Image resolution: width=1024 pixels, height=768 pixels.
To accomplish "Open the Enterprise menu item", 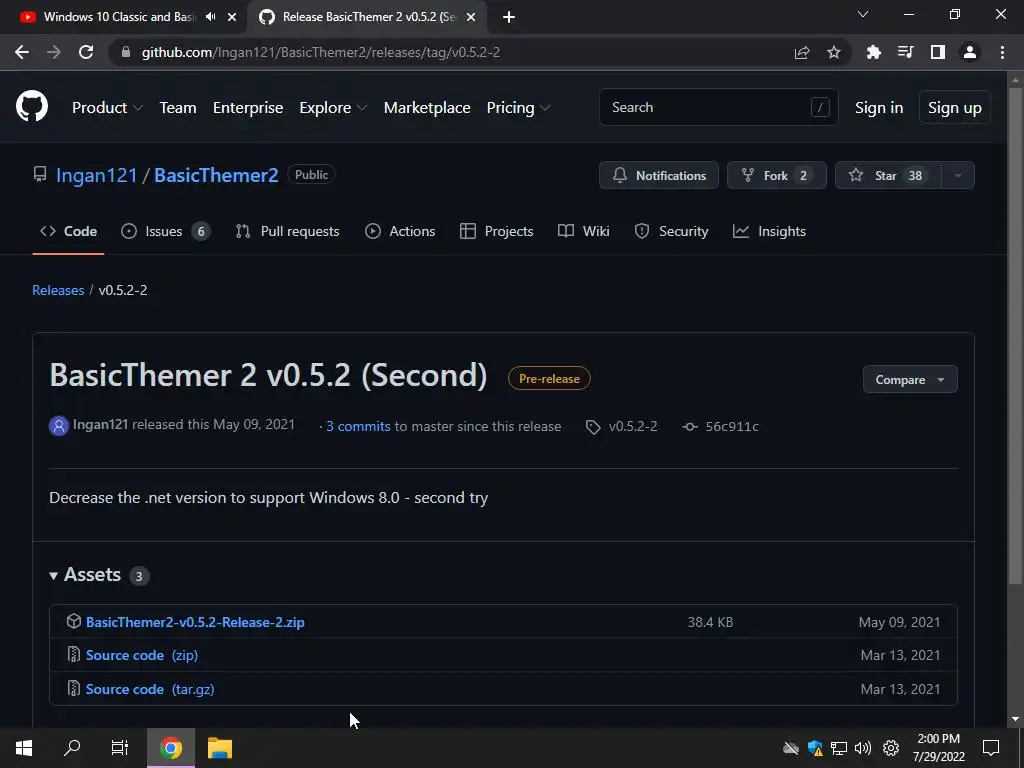I will coord(248,108).
